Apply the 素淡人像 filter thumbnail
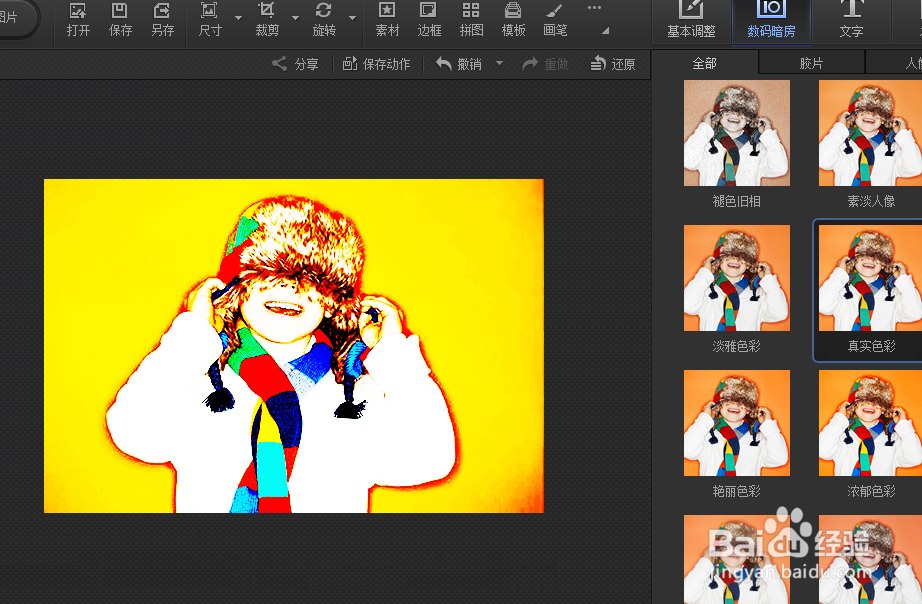This screenshot has height=604, width=922. tap(870, 133)
